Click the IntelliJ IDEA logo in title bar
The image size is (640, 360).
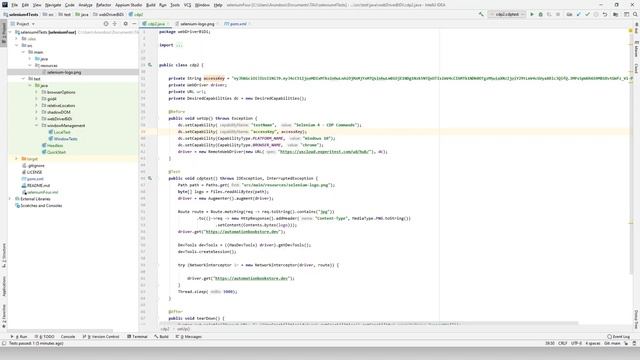[x=4, y=5]
